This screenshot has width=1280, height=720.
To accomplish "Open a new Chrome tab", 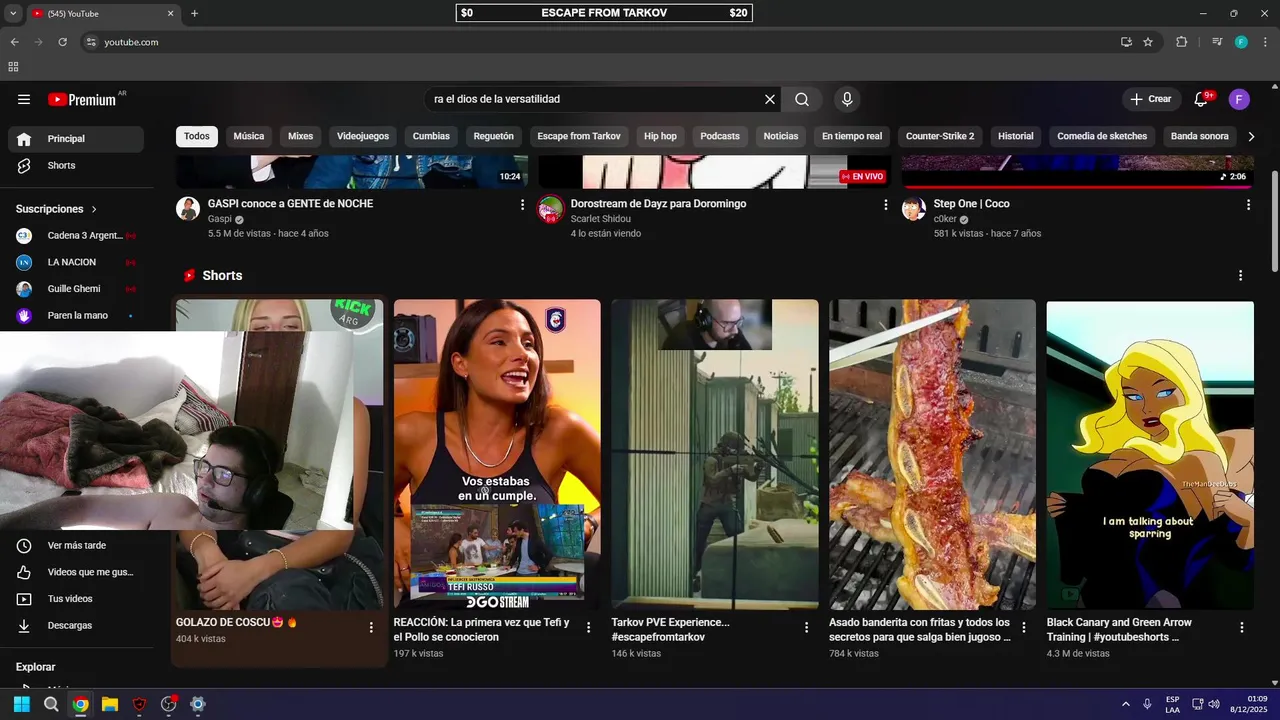I will (194, 14).
